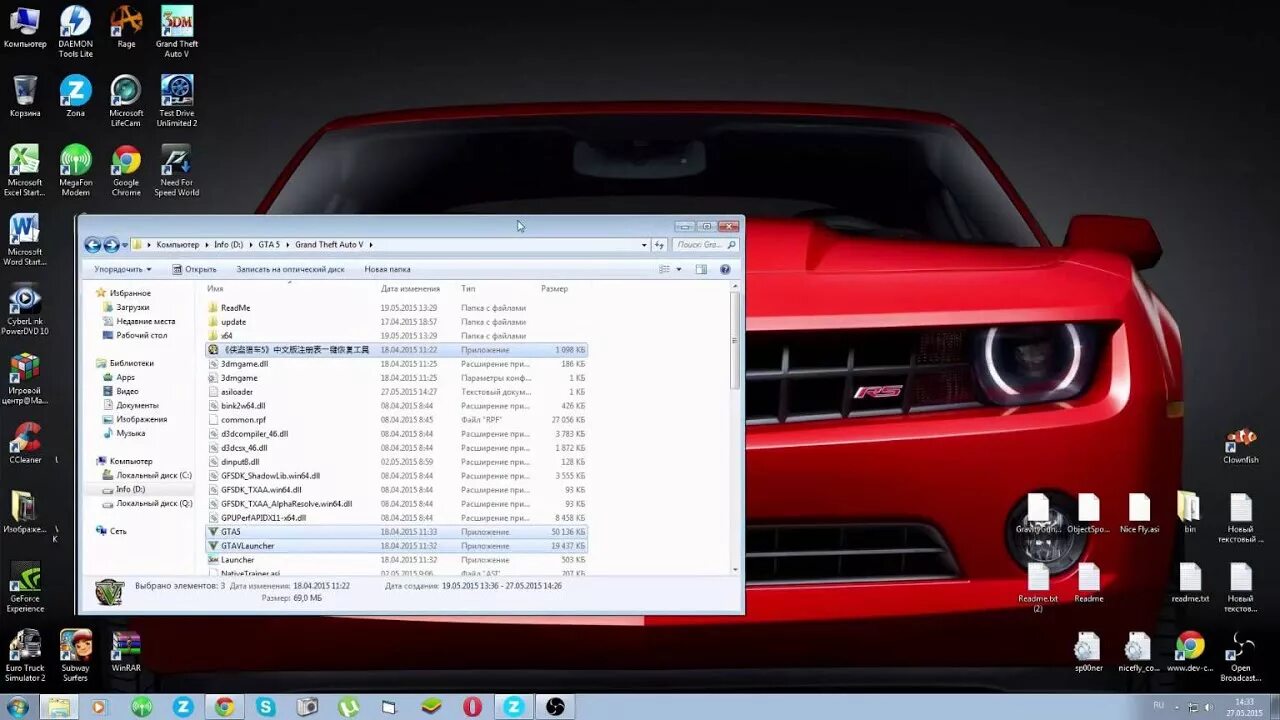The image size is (1280, 720).
Task: Toggle the preview pane button
Action: (x=701, y=269)
